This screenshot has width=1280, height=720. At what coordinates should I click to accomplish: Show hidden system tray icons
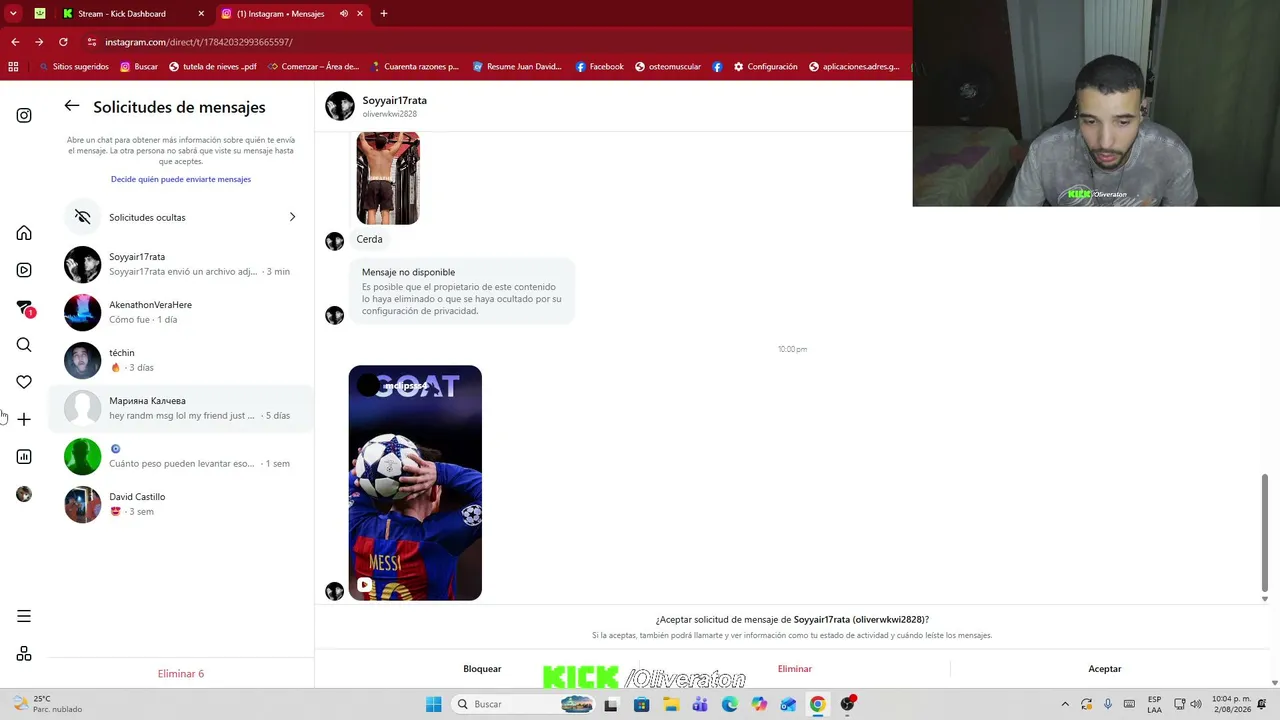pyautogui.click(x=1064, y=704)
